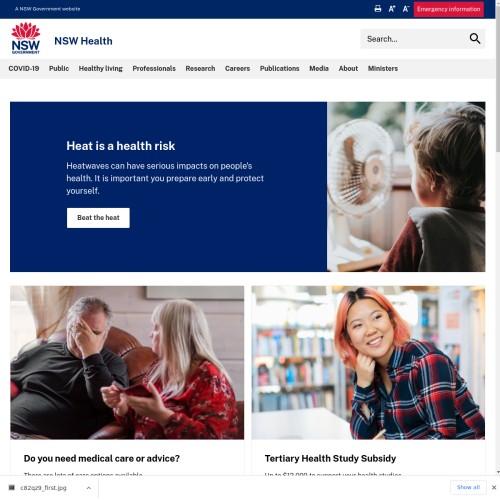This screenshot has height=500, width=500.
Task: Open the Healthy living menu
Action: (101, 68)
